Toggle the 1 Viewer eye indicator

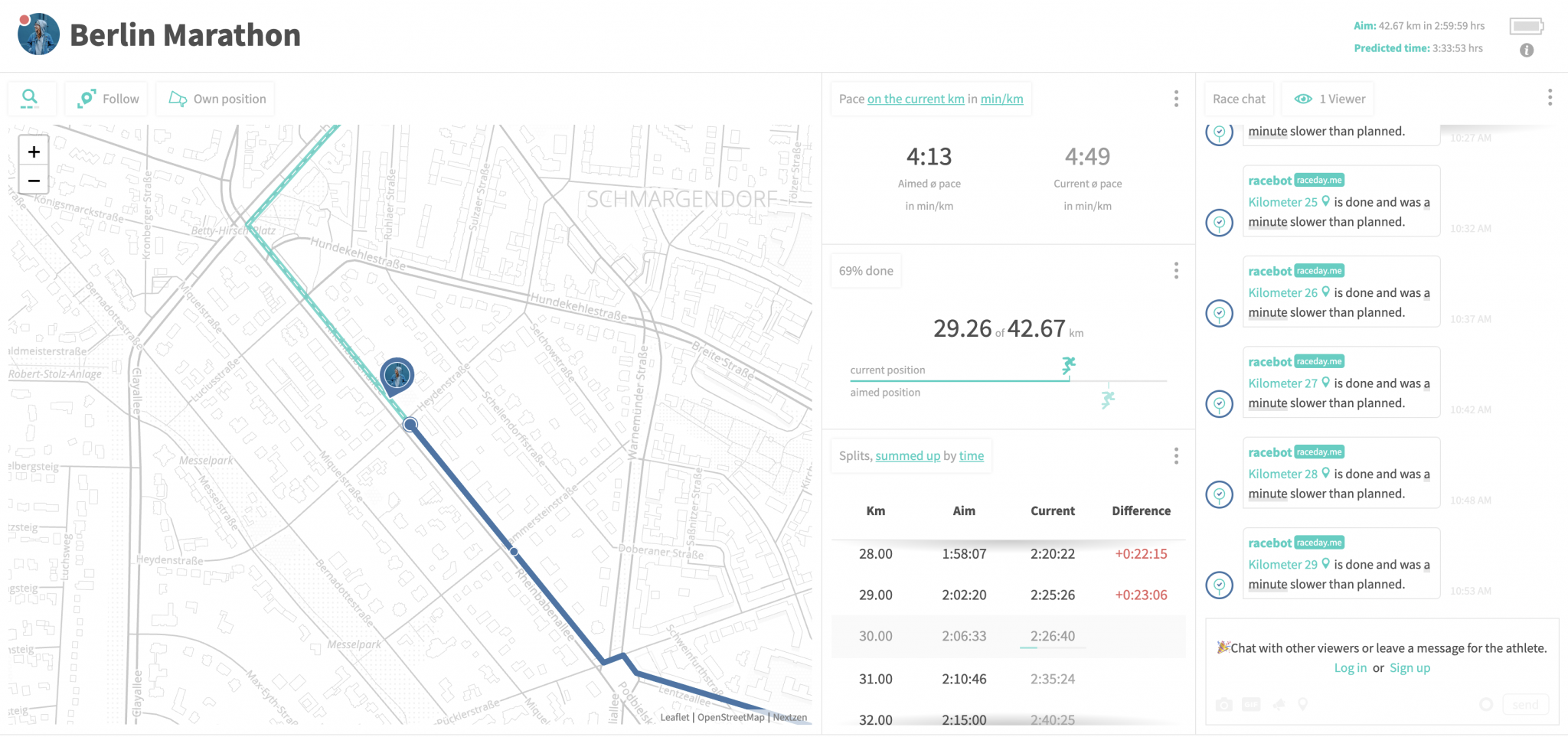(1327, 98)
